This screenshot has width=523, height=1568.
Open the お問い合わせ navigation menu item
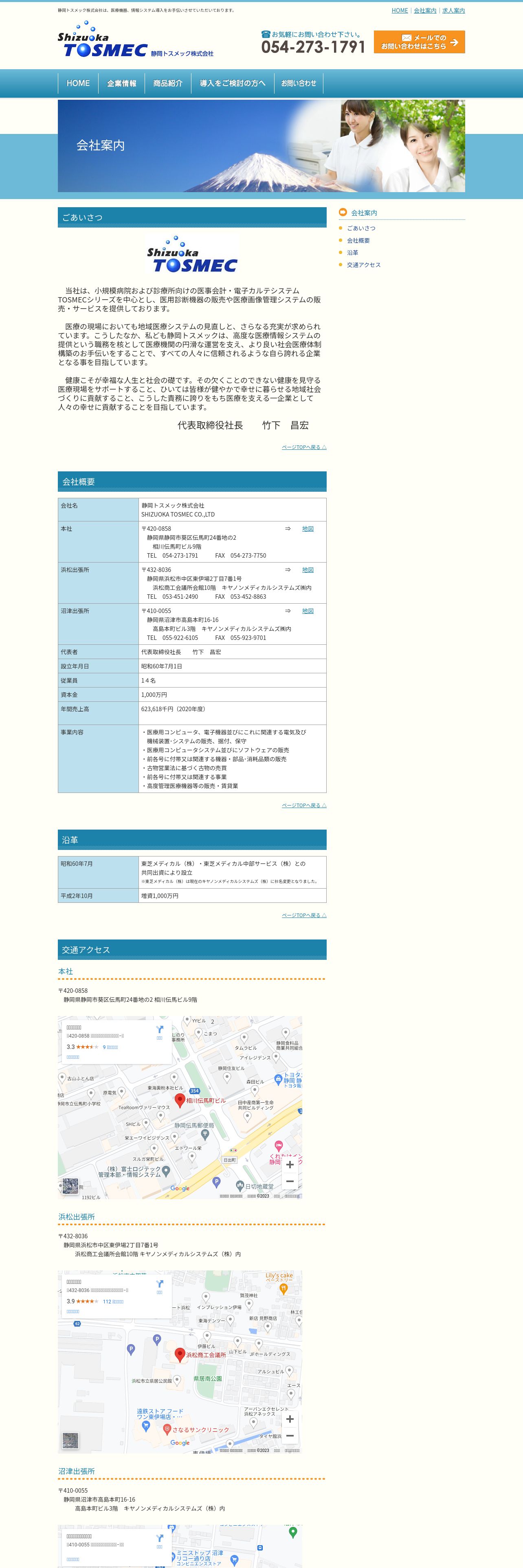pyautogui.click(x=298, y=83)
